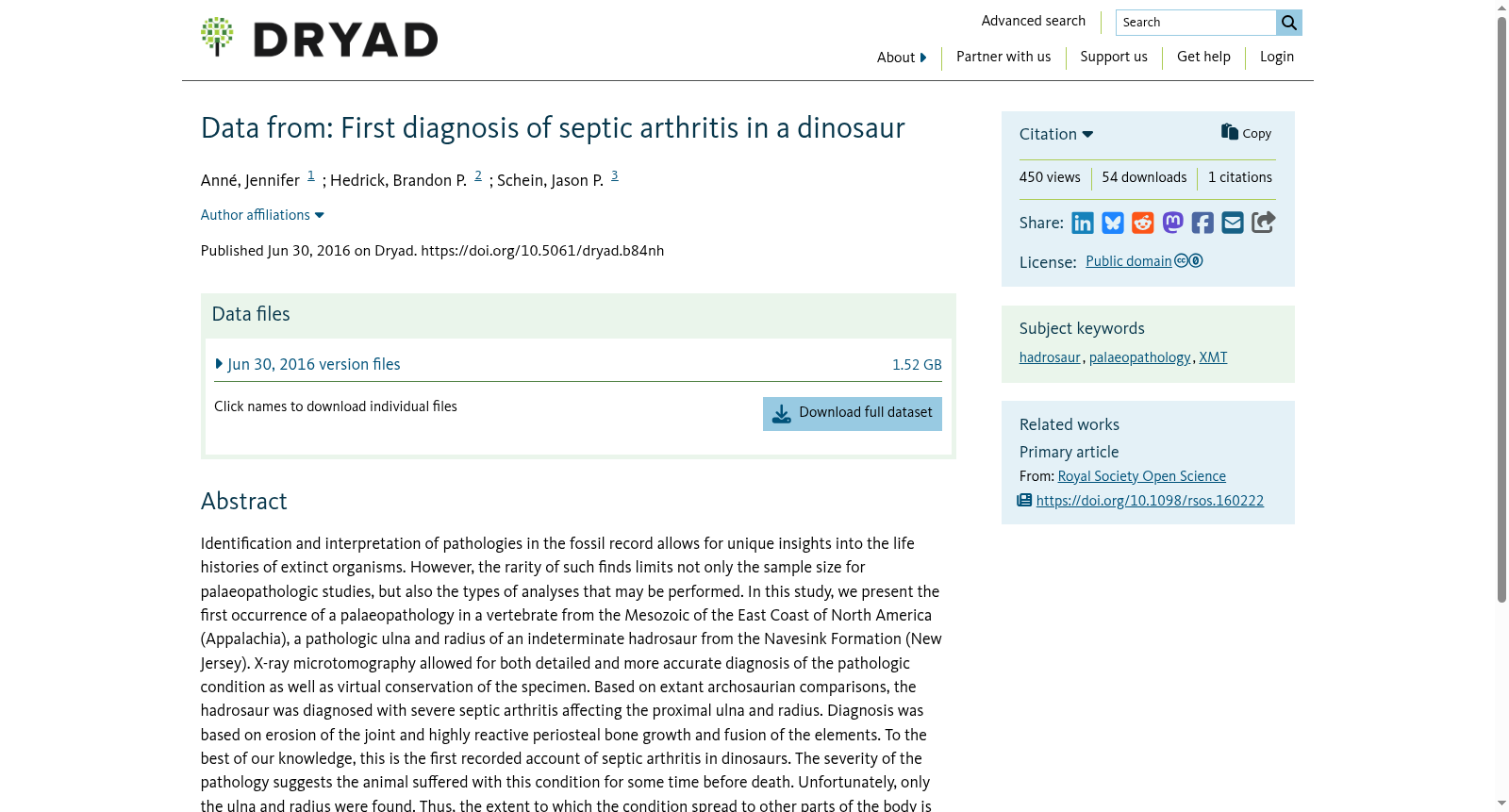1509x812 pixels.
Task: Share dataset on Reddit
Action: click(1143, 223)
